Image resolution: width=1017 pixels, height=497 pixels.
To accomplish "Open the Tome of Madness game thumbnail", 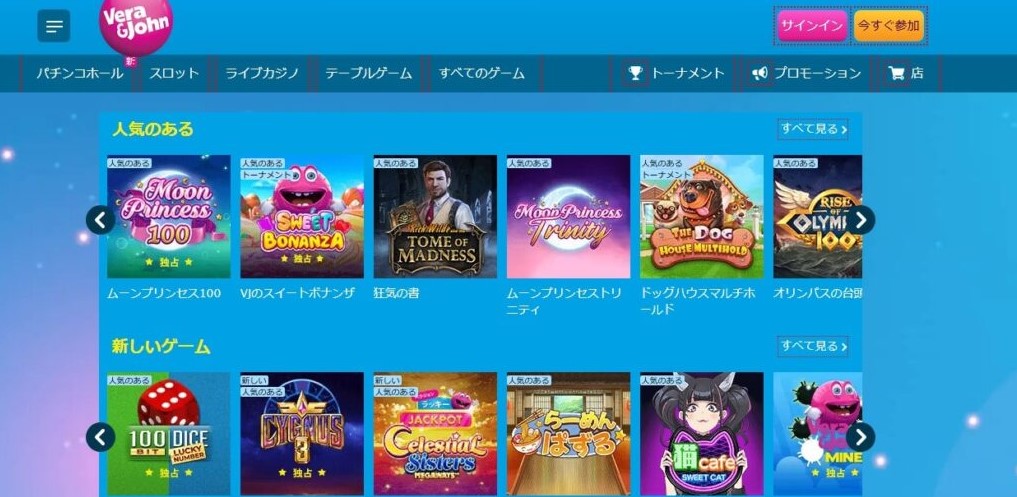I will coord(435,217).
